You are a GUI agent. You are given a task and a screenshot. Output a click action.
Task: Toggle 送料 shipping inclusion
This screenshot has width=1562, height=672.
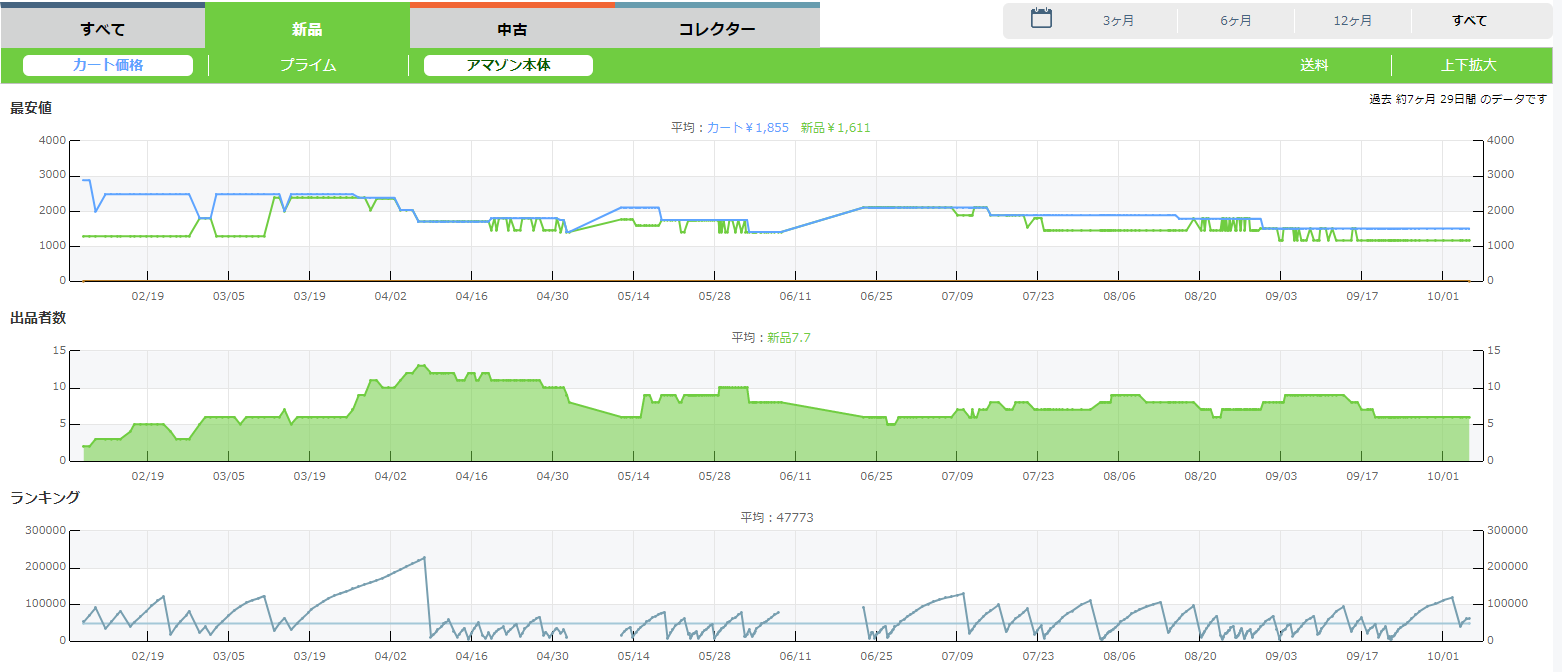click(x=1314, y=65)
